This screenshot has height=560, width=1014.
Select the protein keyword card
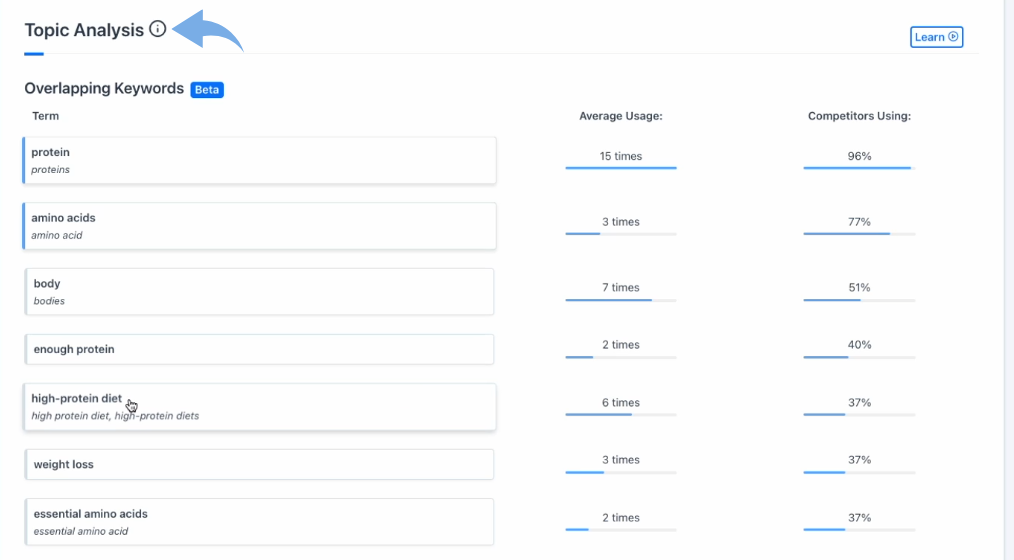[x=259, y=160]
